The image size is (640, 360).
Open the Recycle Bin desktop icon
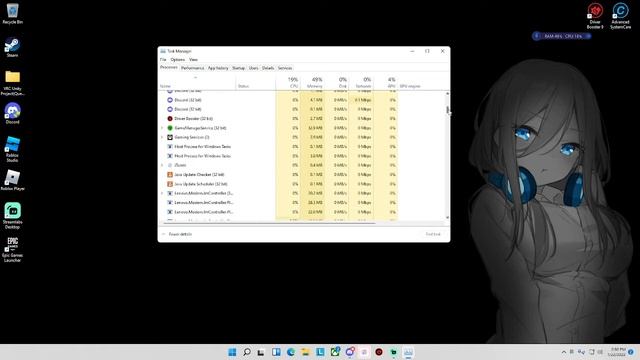coord(12,13)
